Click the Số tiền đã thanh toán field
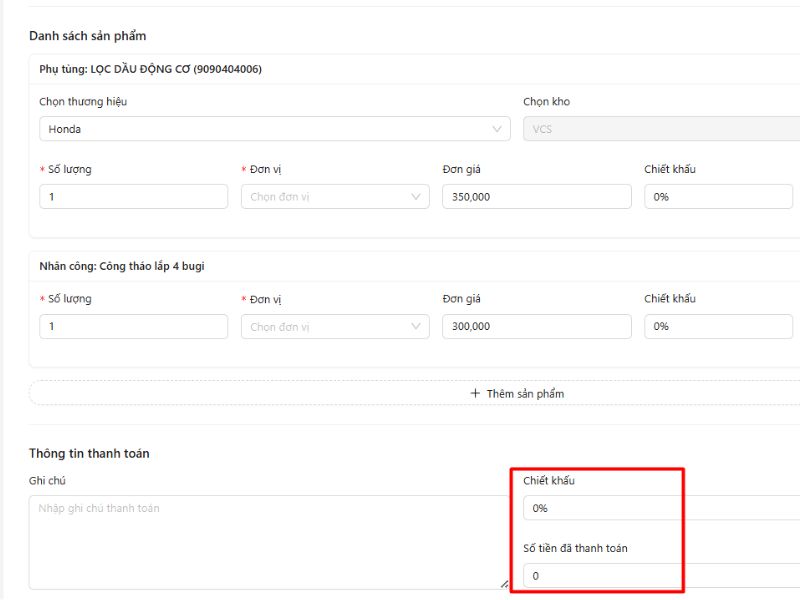 coord(660,576)
